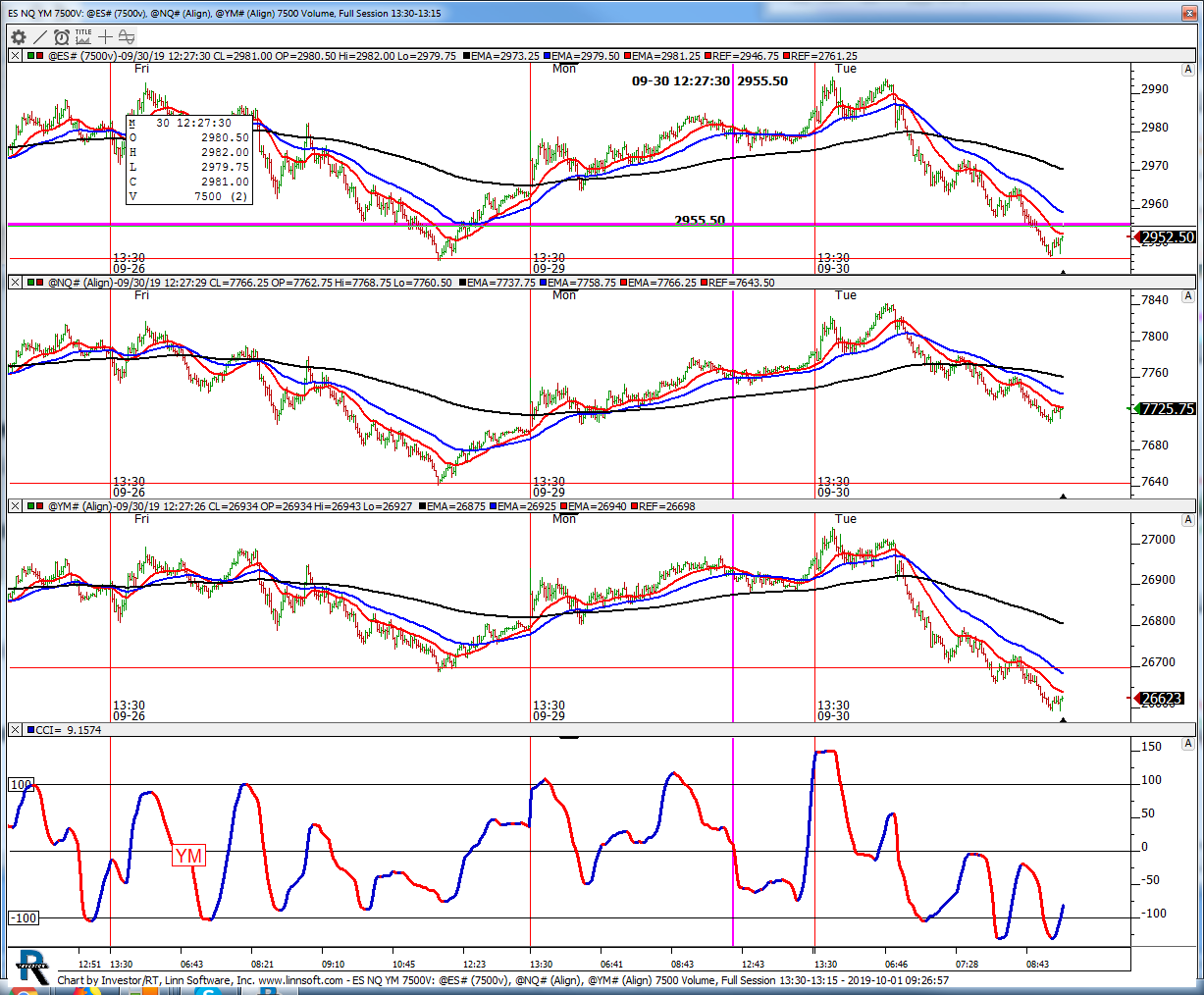Click blue EMA=2979.50 label in ES pane

[585, 56]
